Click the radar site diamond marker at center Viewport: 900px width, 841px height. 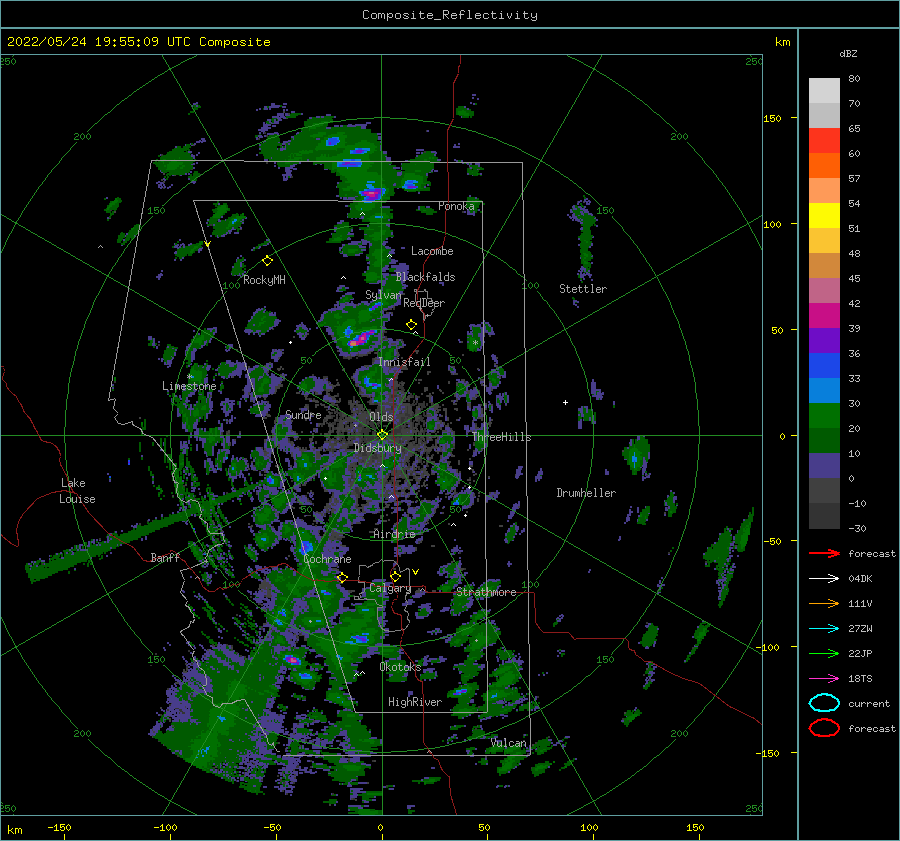(x=382, y=435)
